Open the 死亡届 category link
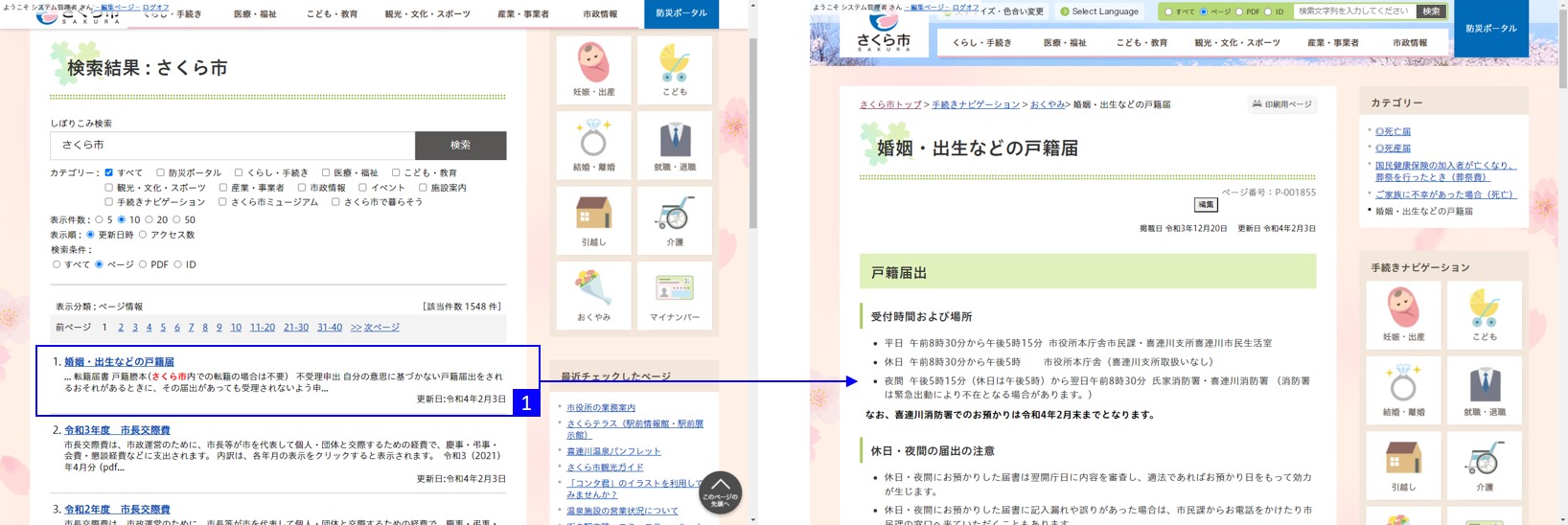This screenshot has width=1568, height=525. point(1393,131)
